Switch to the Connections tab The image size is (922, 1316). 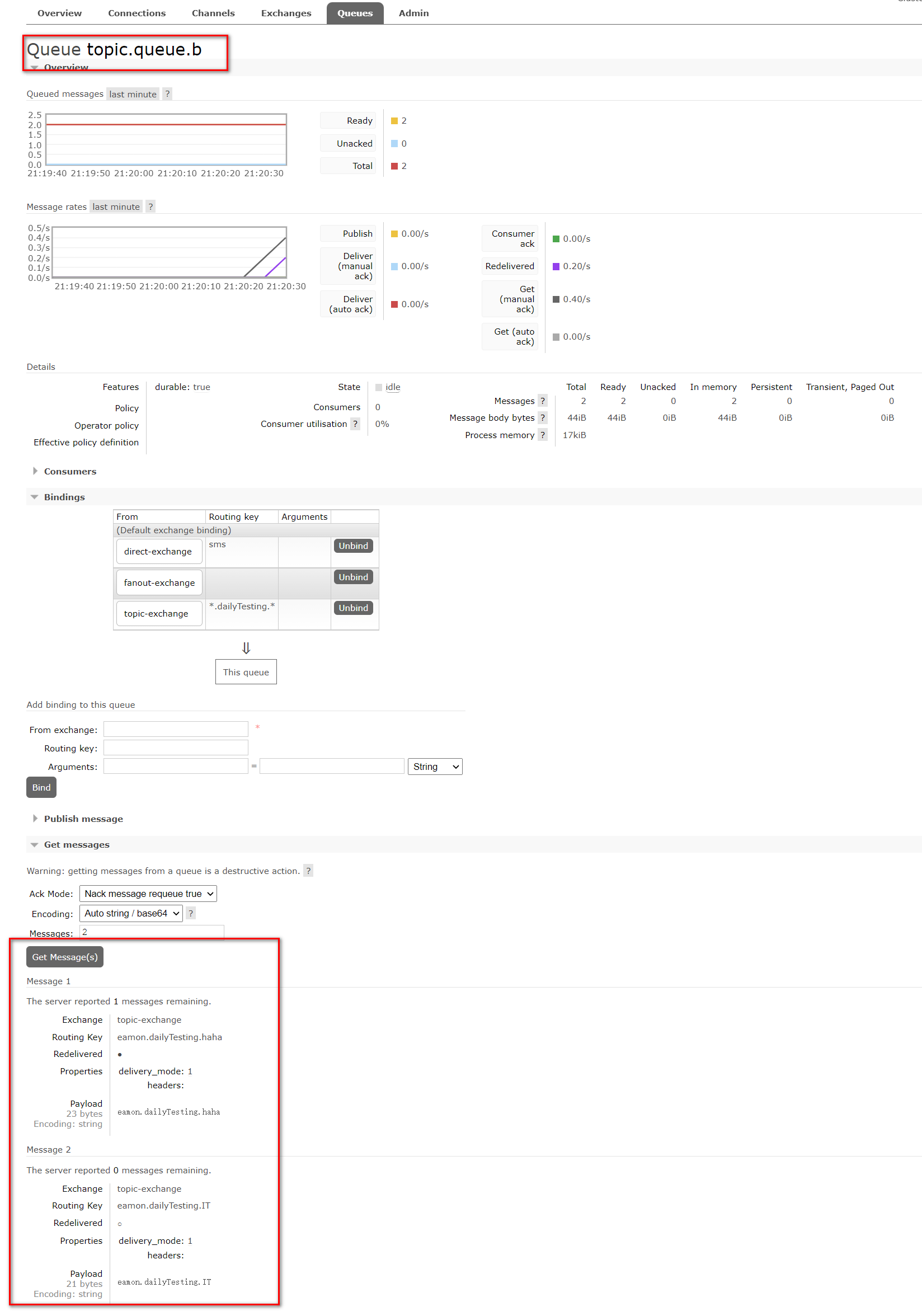pos(137,13)
